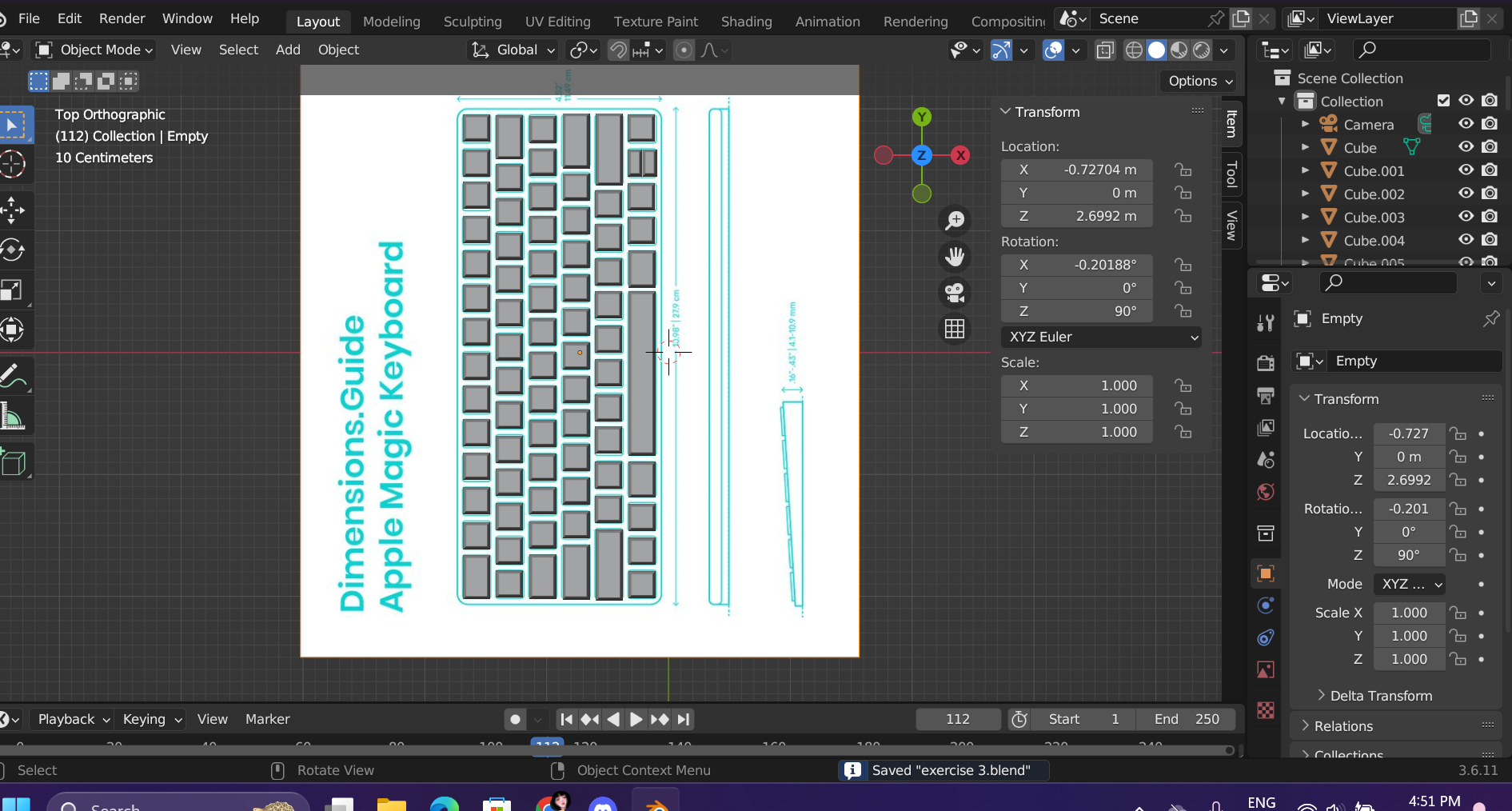Select the Add Cube tool
The width and height of the screenshot is (1512, 811).
pyautogui.click(x=13, y=462)
